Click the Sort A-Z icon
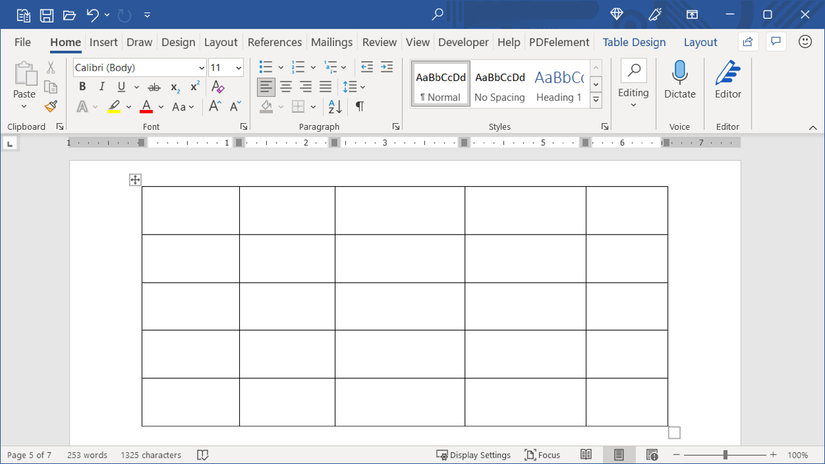 point(335,106)
